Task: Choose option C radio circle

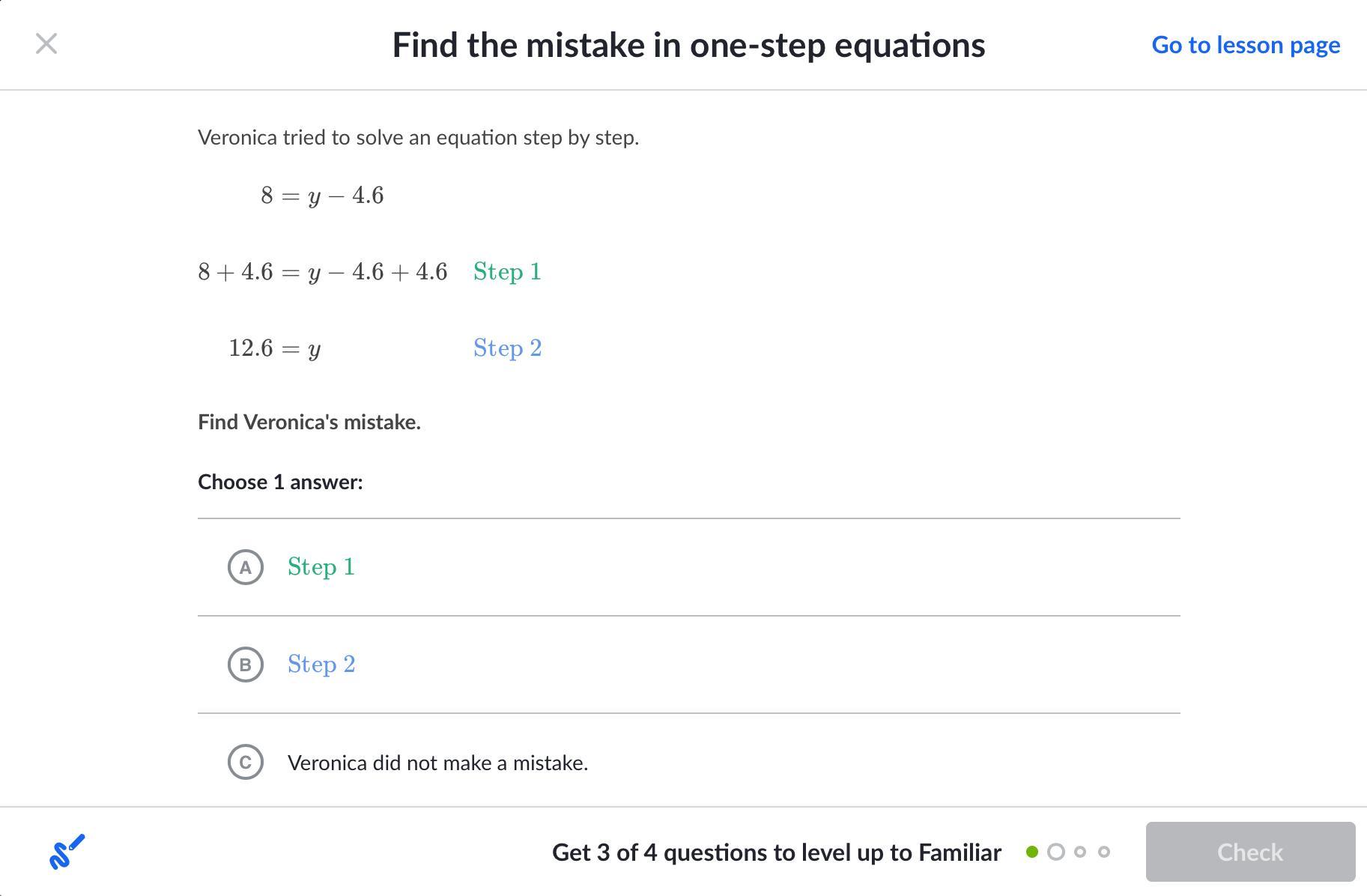Action: (246, 762)
